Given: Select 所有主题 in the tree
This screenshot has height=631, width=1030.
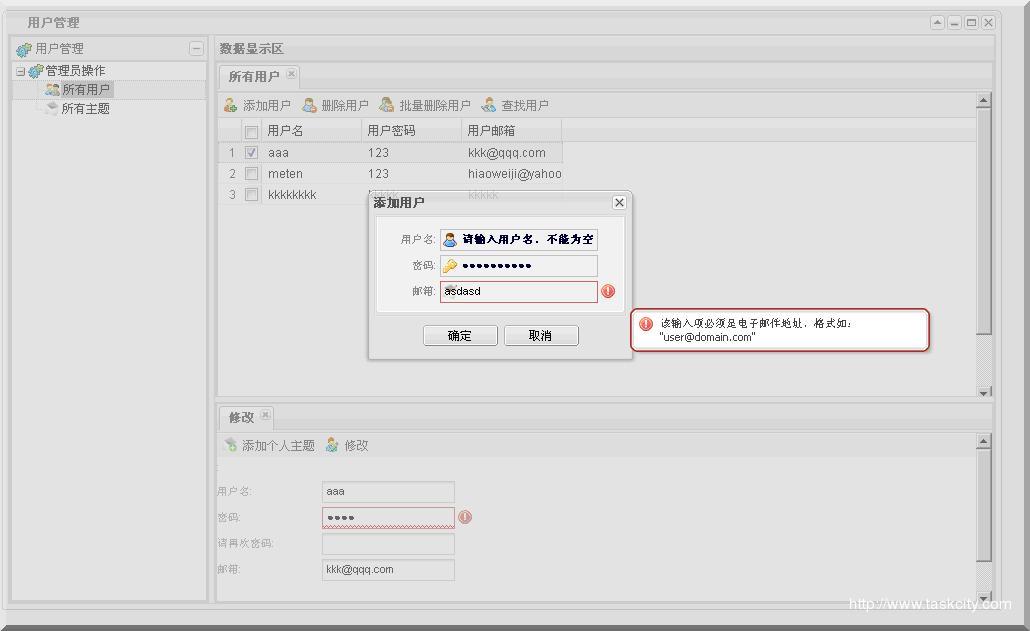Looking at the screenshot, I should tap(85, 109).
